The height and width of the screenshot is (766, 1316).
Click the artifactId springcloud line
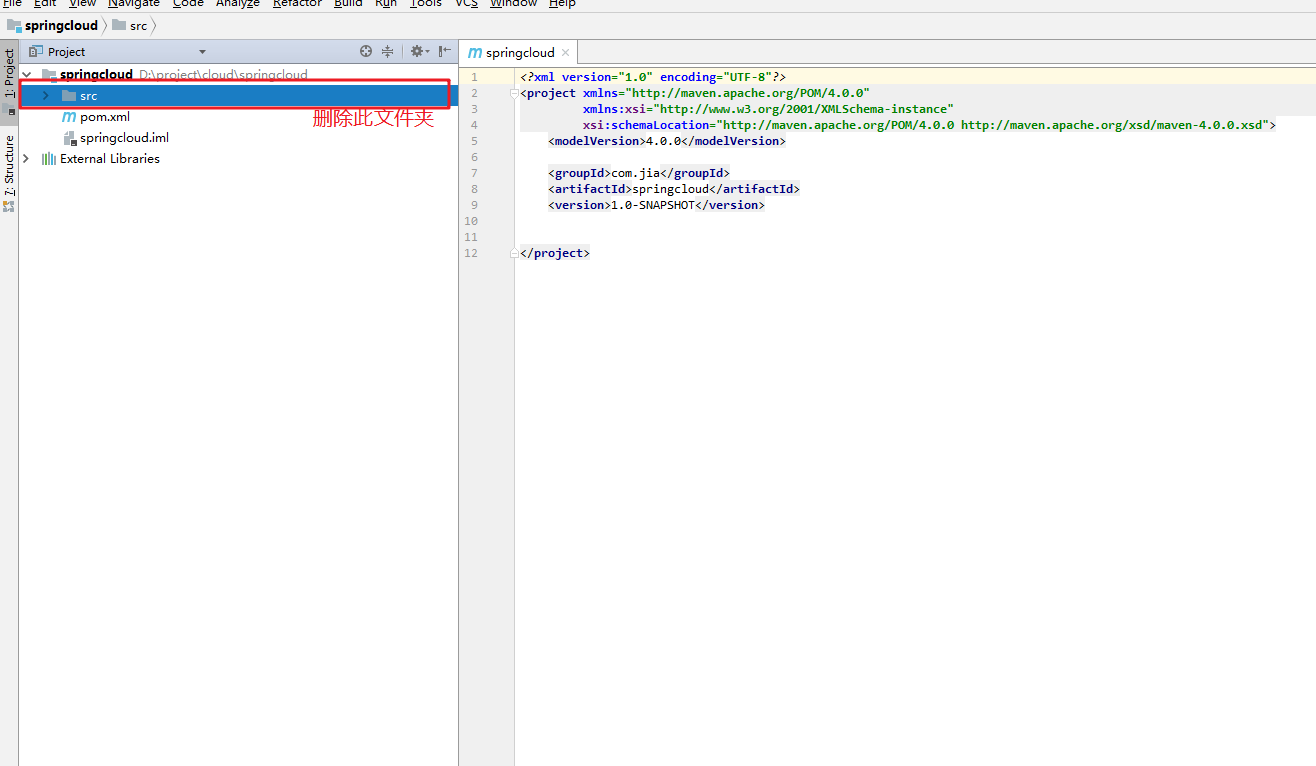(x=674, y=189)
